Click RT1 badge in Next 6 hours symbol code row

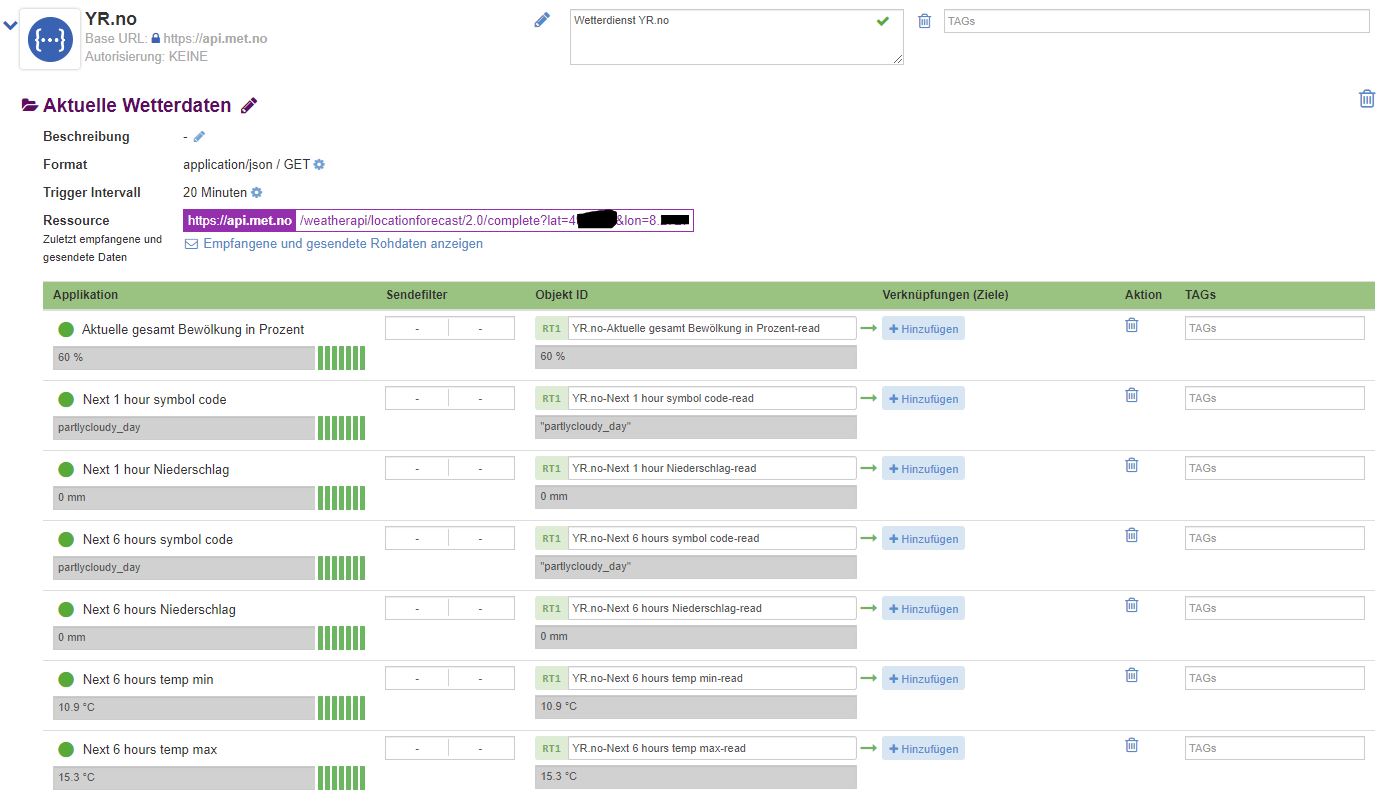(x=551, y=538)
